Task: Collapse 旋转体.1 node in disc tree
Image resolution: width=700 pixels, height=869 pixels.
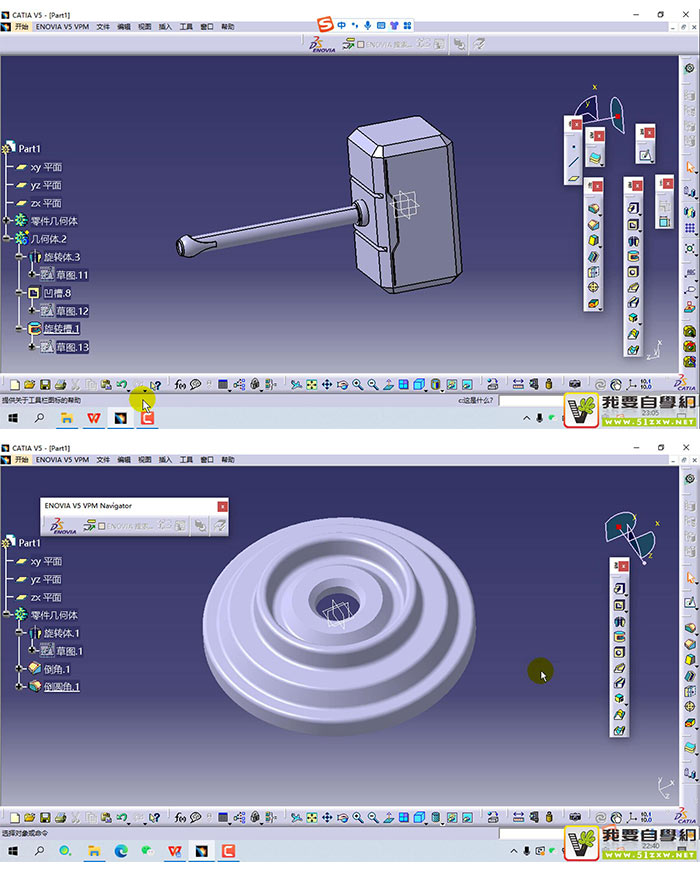Action: point(19,632)
